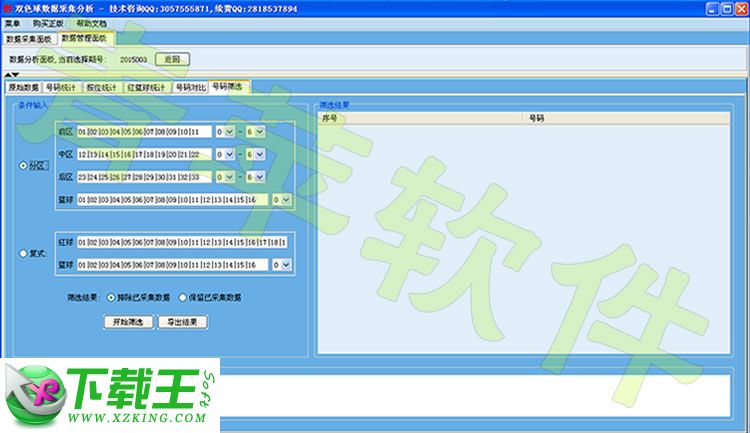This screenshot has width=750, height=433.
Task: Open the 号码统计 tab
Action: (x=61, y=88)
